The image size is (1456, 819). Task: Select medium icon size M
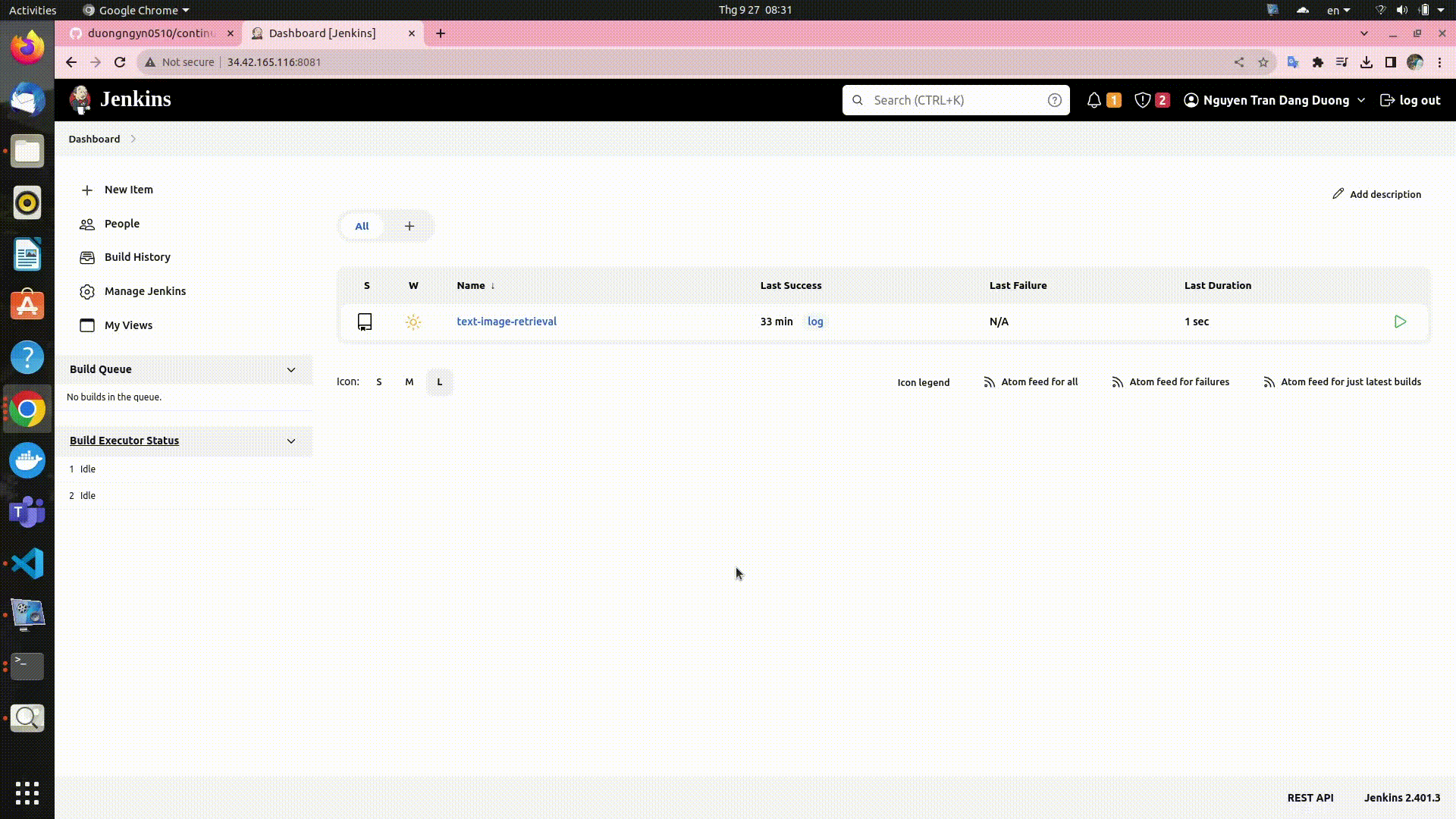pyautogui.click(x=409, y=382)
